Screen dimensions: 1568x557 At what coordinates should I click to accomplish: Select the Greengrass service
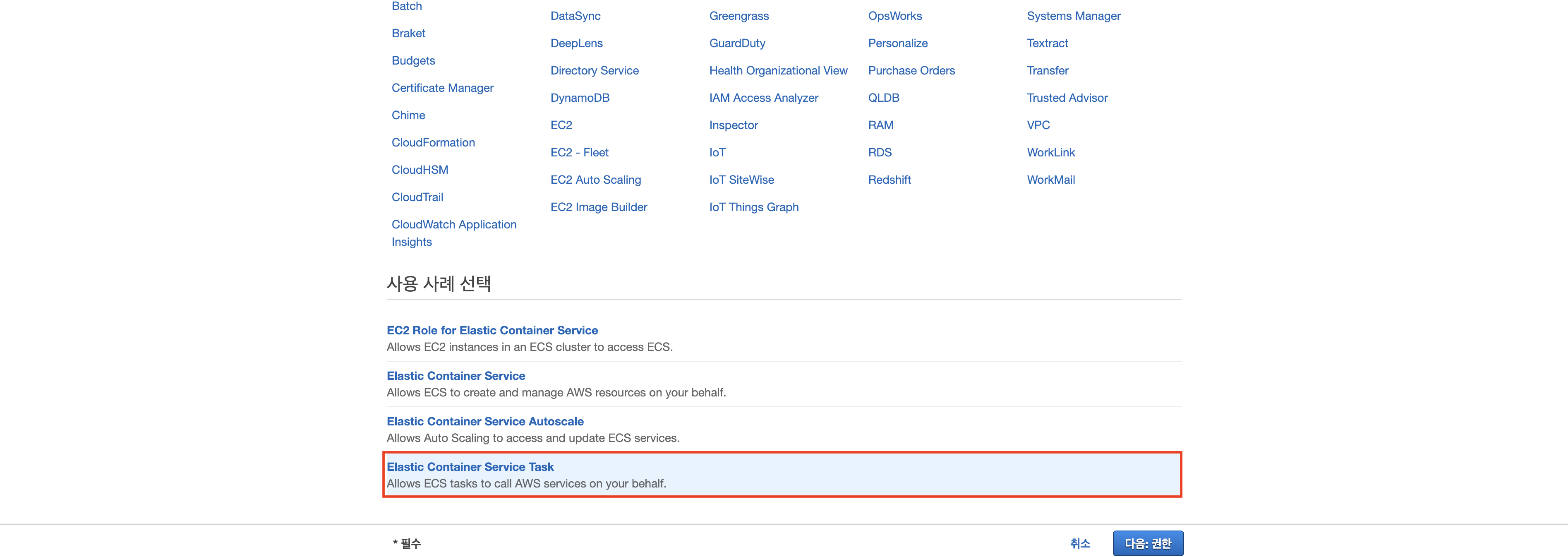(739, 17)
